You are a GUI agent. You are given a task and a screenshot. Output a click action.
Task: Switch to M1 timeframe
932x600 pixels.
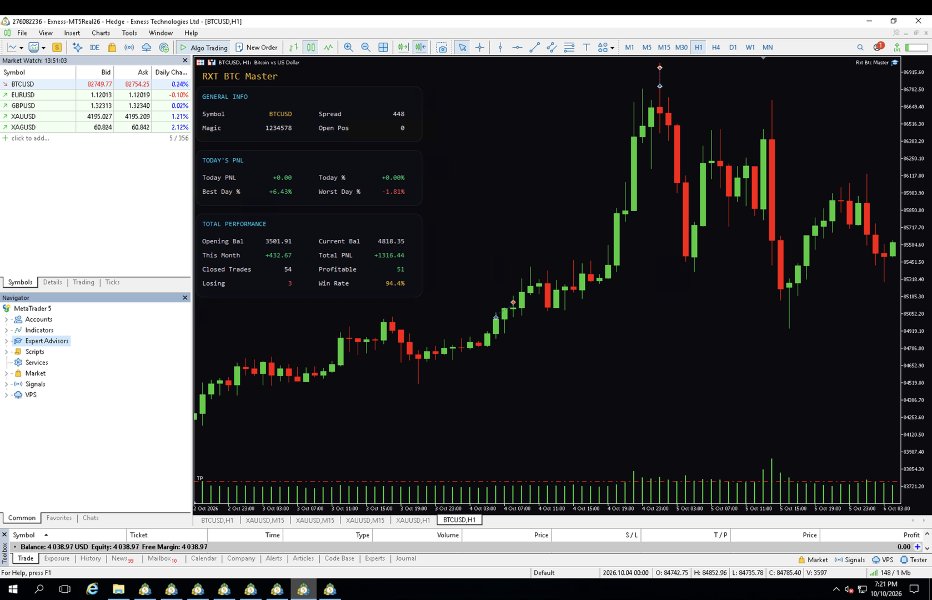click(629, 47)
